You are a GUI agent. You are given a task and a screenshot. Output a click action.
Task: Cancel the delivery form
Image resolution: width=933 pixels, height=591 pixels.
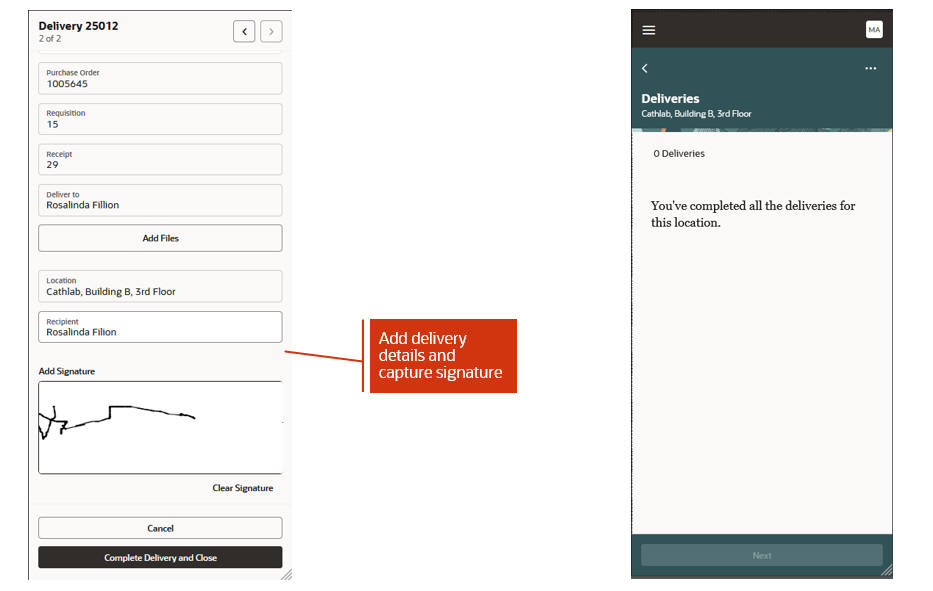(160, 527)
